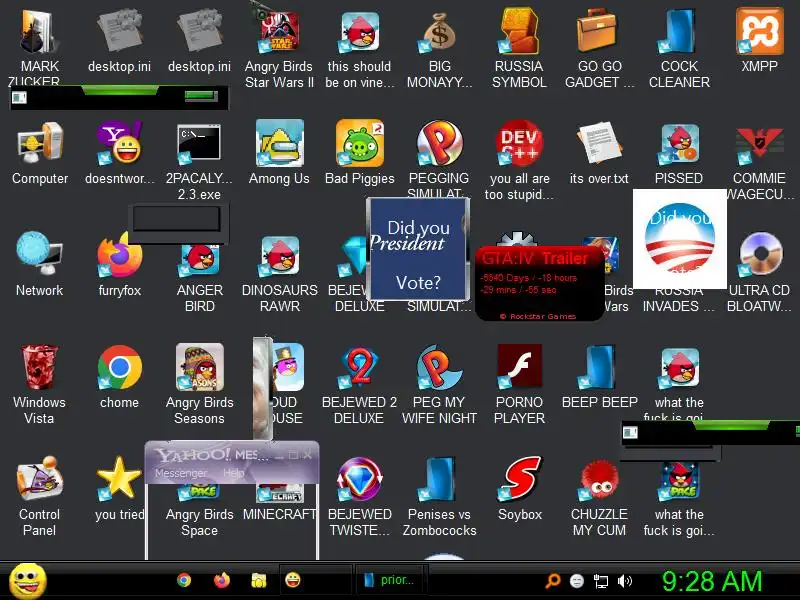
Task: Run the 2PACALY... 2.3.exe icon
Action: pyautogui.click(x=199, y=144)
